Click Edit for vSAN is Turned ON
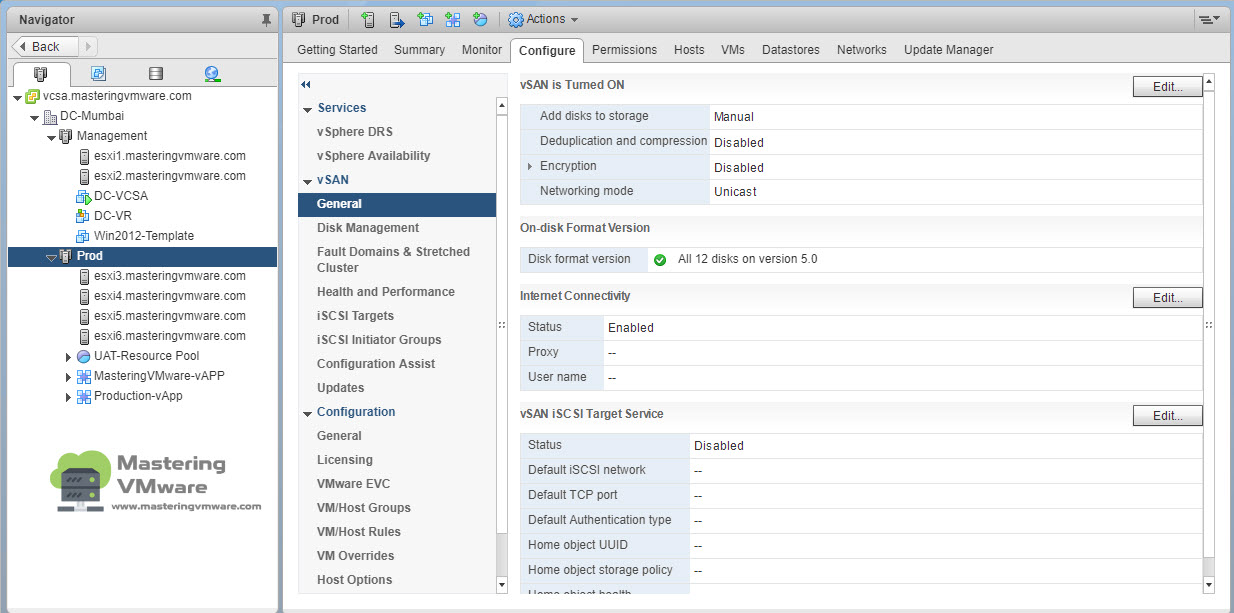Screen dimensions: 1234x613 pyautogui.click(x=1167, y=87)
